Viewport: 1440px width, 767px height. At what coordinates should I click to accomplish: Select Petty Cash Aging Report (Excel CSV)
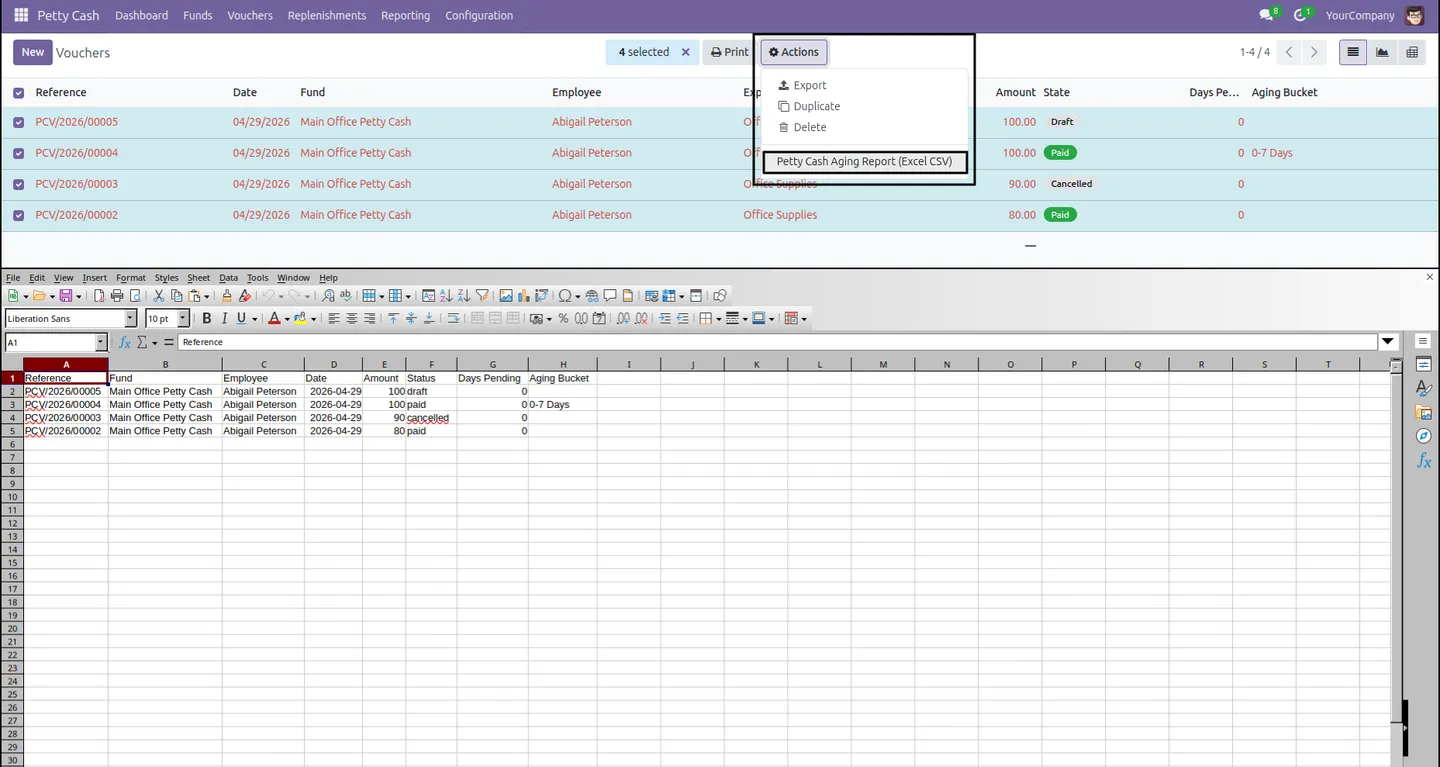pyautogui.click(x=864, y=162)
